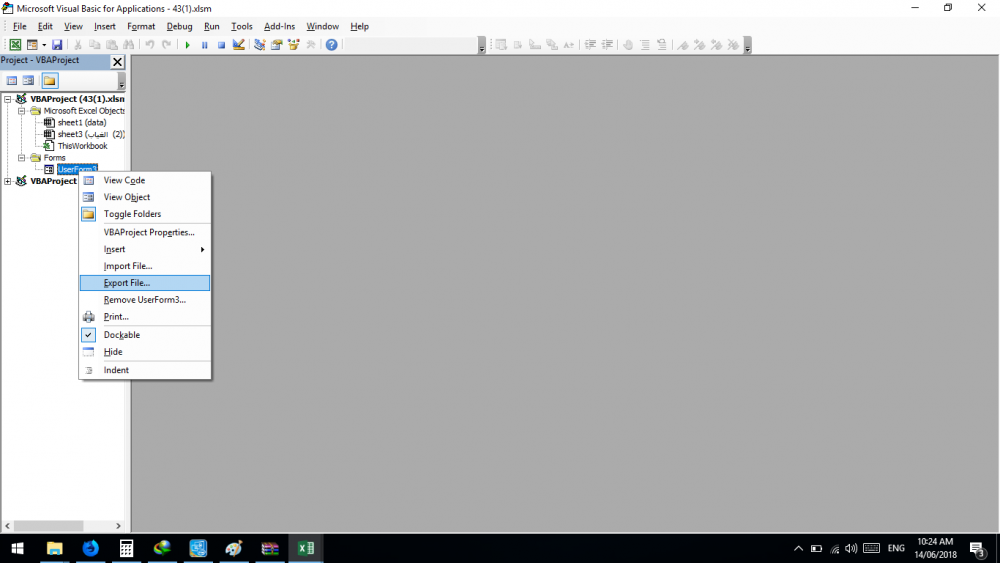Viewport: 1000px width, 563px height.
Task: Open Excel from the Windows taskbar
Action: coord(305,548)
